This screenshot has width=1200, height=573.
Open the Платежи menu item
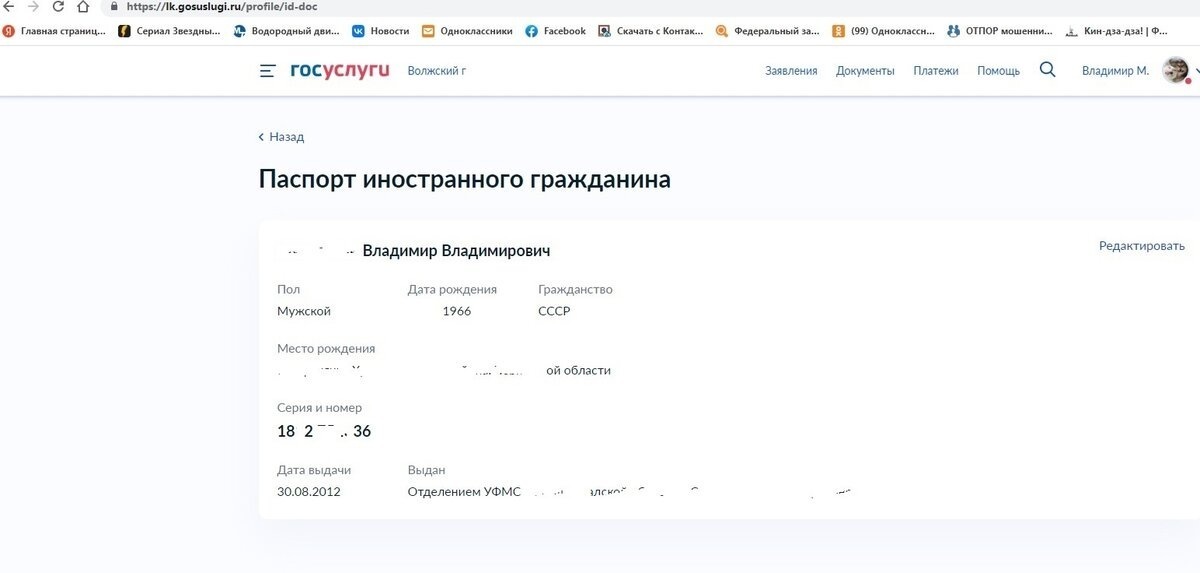click(x=936, y=71)
